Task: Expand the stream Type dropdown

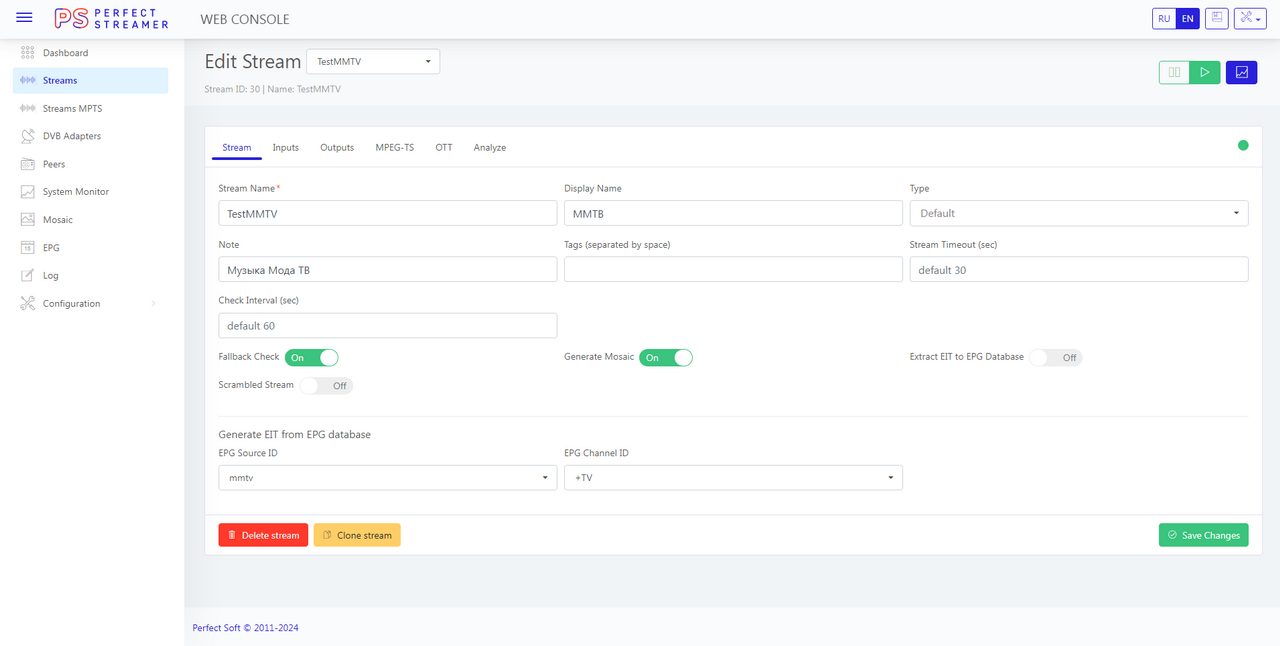Action: tap(1078, 213)
